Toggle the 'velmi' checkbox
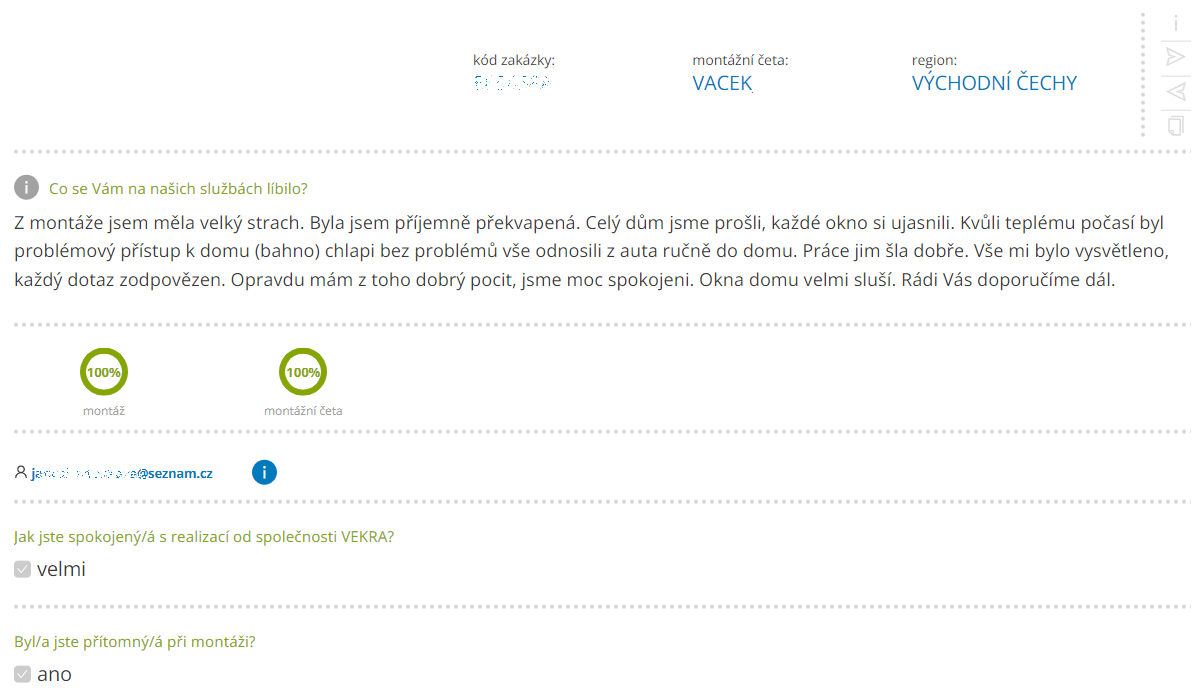 tap(22, 569)
